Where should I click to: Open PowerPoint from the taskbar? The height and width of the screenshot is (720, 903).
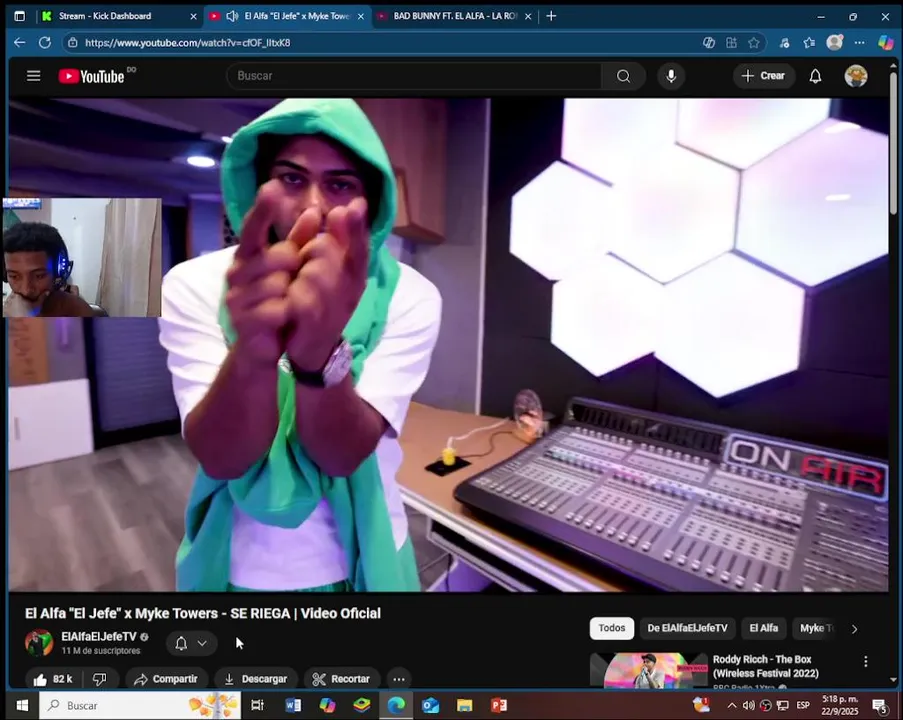pos(499,705)
